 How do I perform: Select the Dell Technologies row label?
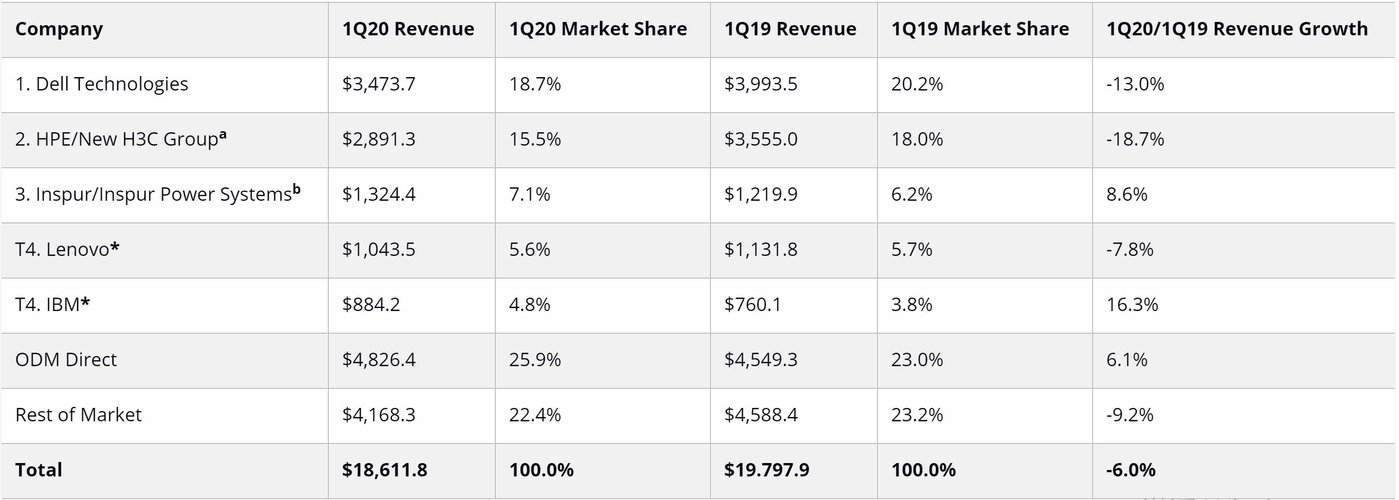[102, 84]
